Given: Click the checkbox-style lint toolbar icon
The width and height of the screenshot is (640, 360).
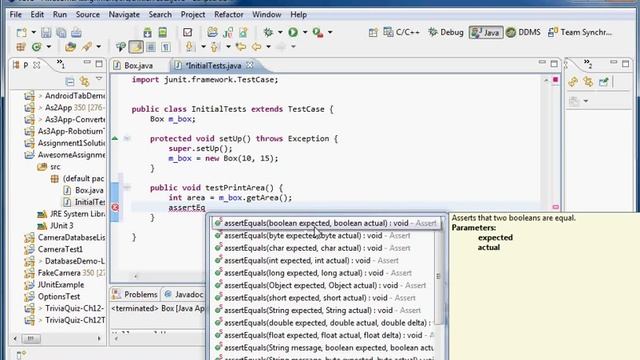Looking at the screenshot, I should coord(187,32).
